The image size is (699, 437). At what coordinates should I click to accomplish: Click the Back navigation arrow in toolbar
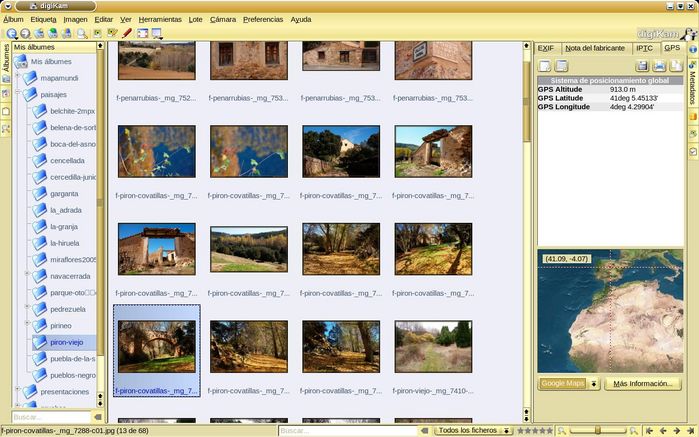[x=11, y=33]
